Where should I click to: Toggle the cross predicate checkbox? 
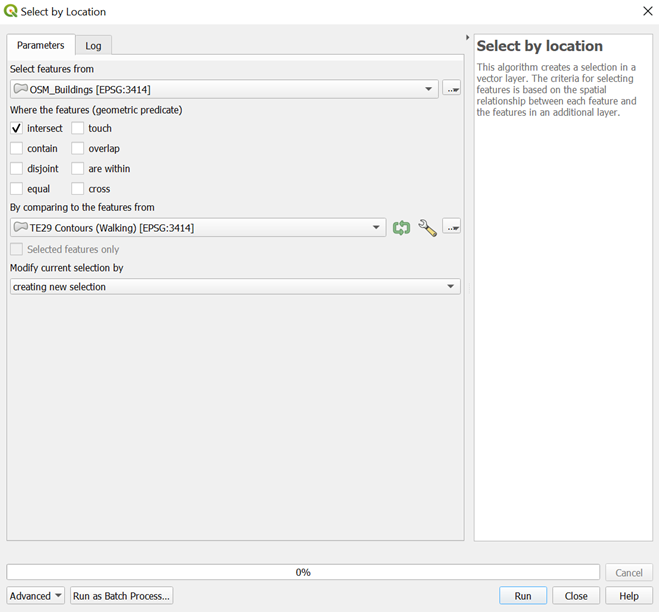click(77, 189)
